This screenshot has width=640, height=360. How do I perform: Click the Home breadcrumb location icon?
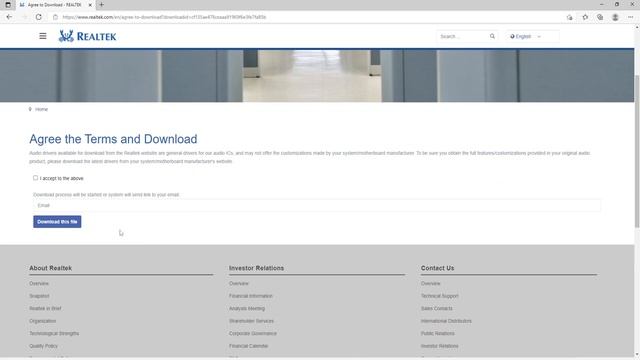30,109
